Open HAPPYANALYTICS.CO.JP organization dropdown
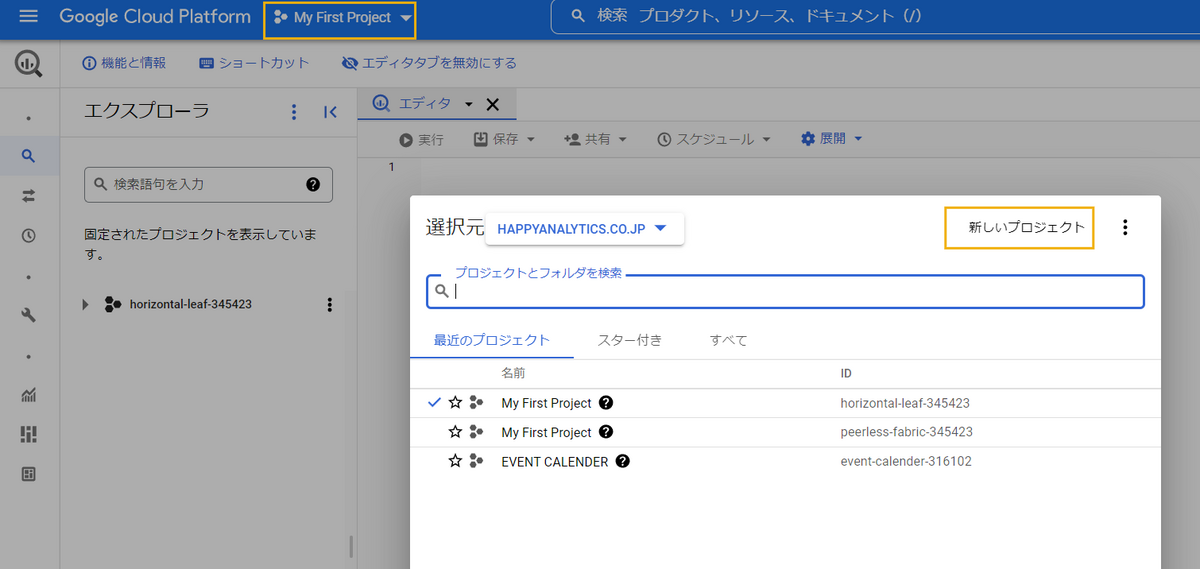This screenshot has width=1200, height=569. pos(584,228)
